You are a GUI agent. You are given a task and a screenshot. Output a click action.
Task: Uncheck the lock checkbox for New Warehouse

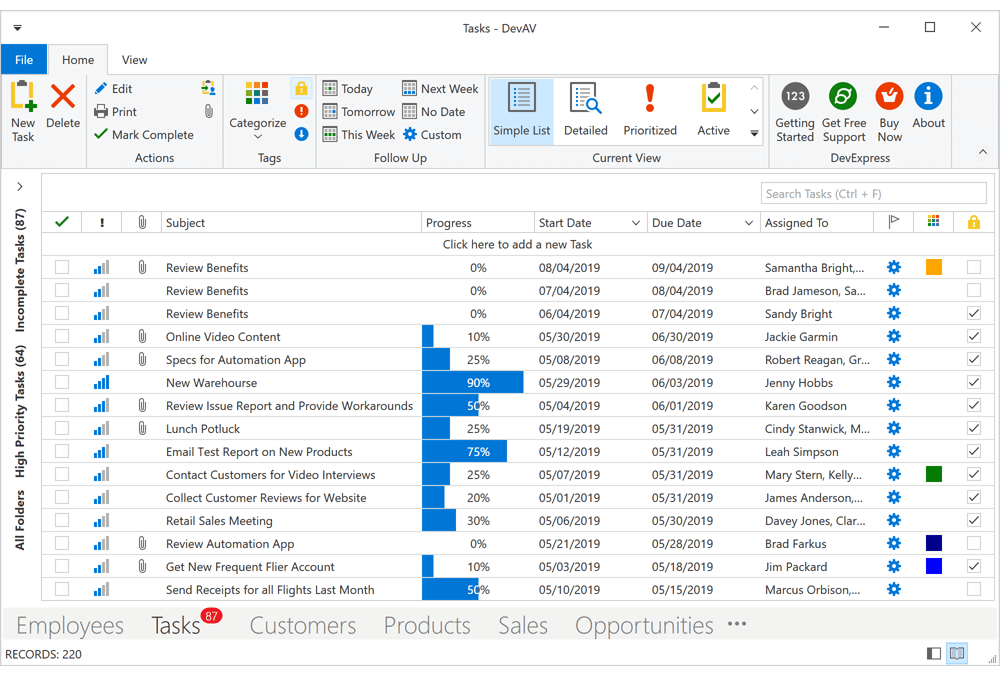973,382
